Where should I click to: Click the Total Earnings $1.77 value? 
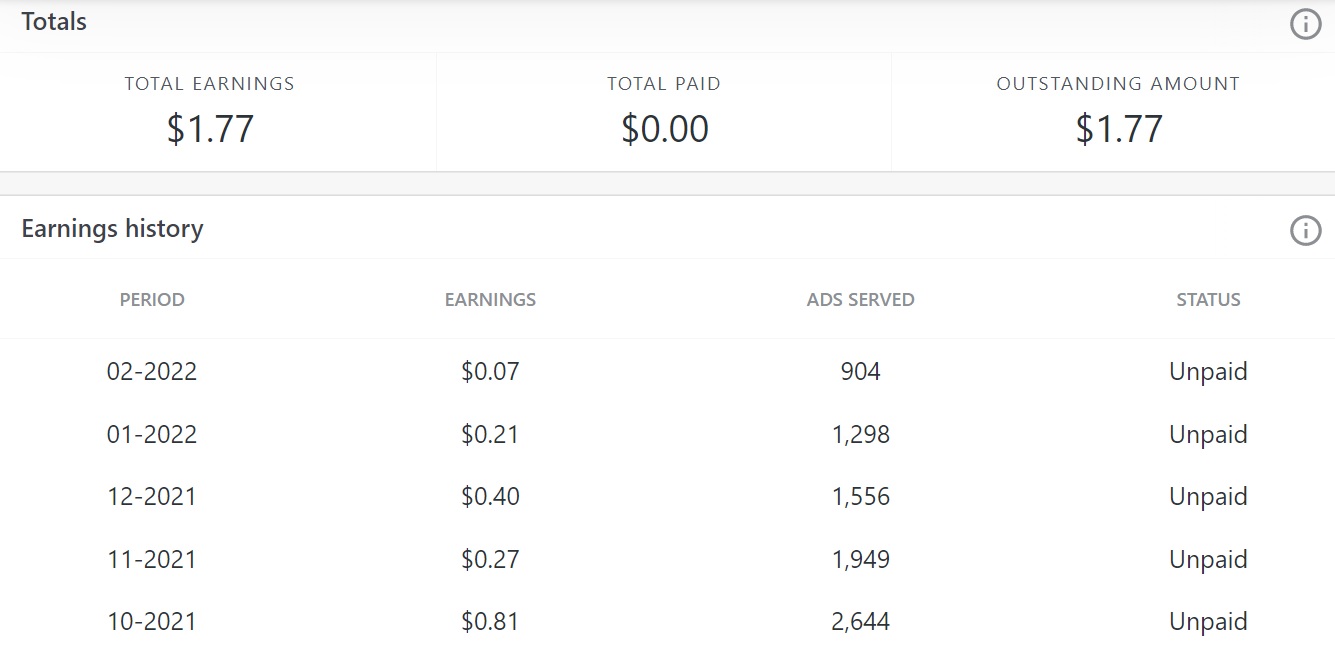(210, 129)
